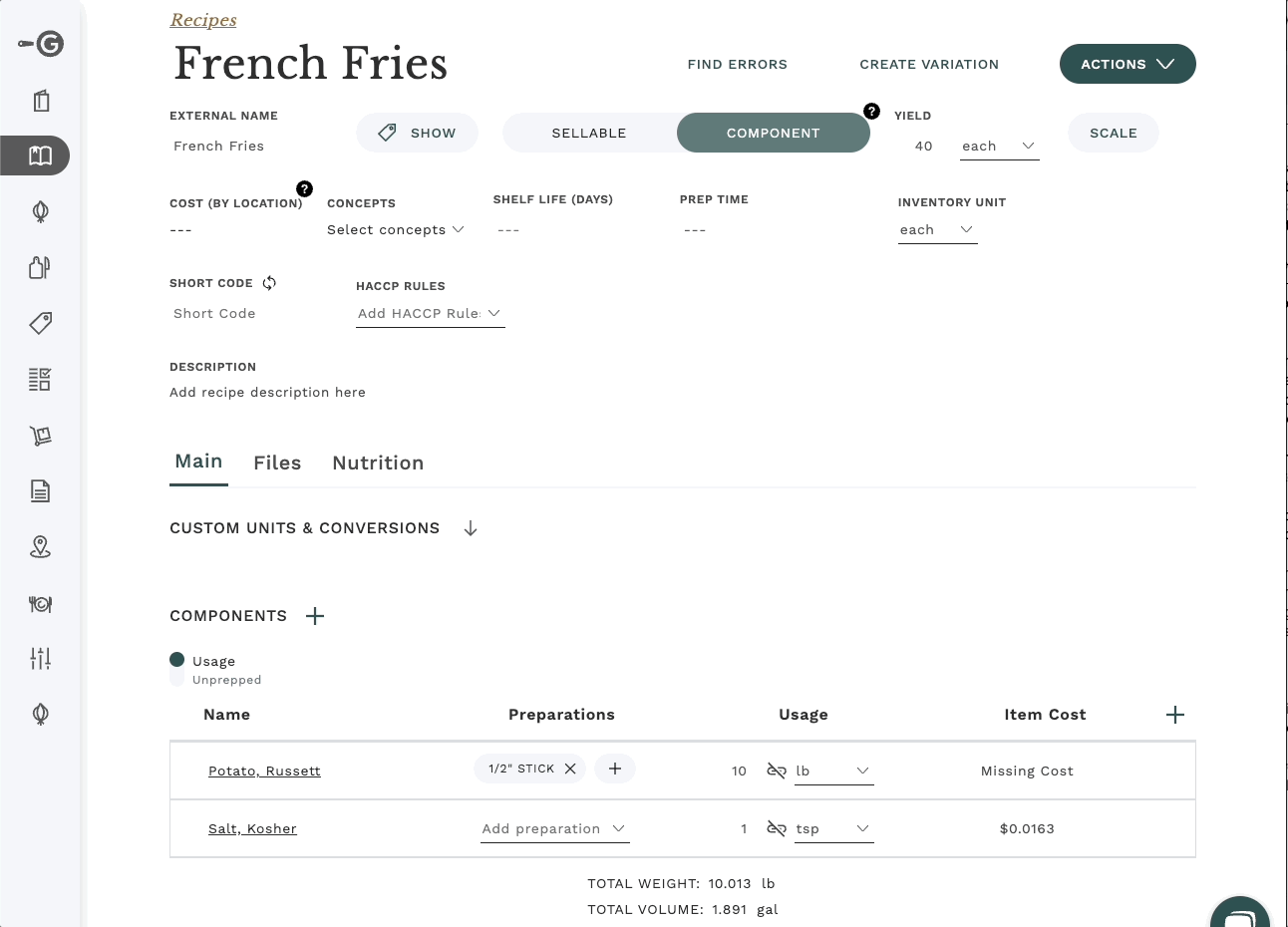This screenshot has width=1288, height=927.
Task: Open the Select concepts dropdown
Action: click(x=396, y=229)
